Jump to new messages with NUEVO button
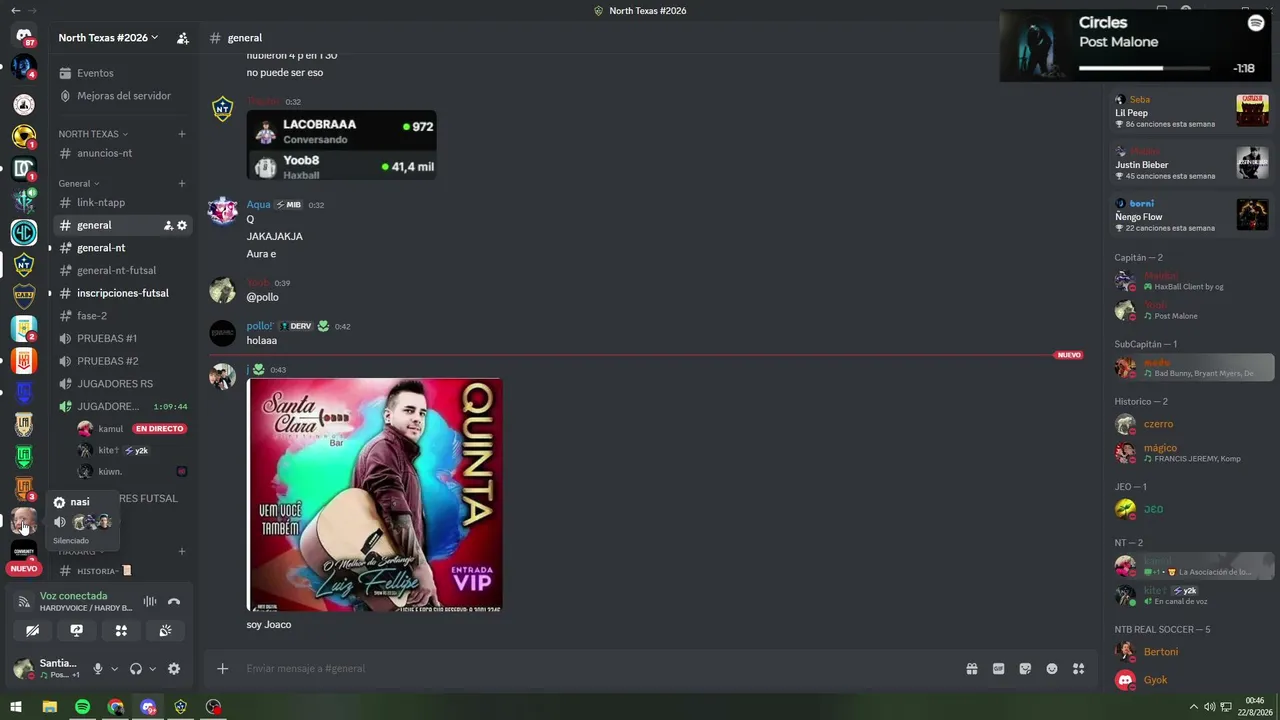This screenshot has width=1280, height=720. pos(24,569)
